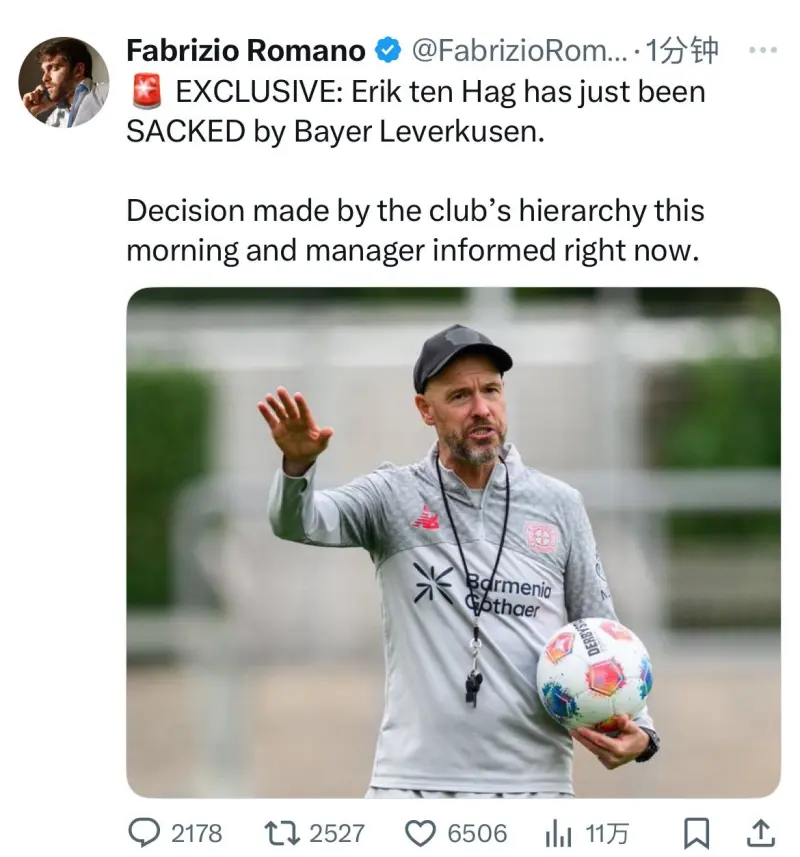The image size is (800, 857).
Task: Open the three-dot more options menu
Action: coord(763,49)
